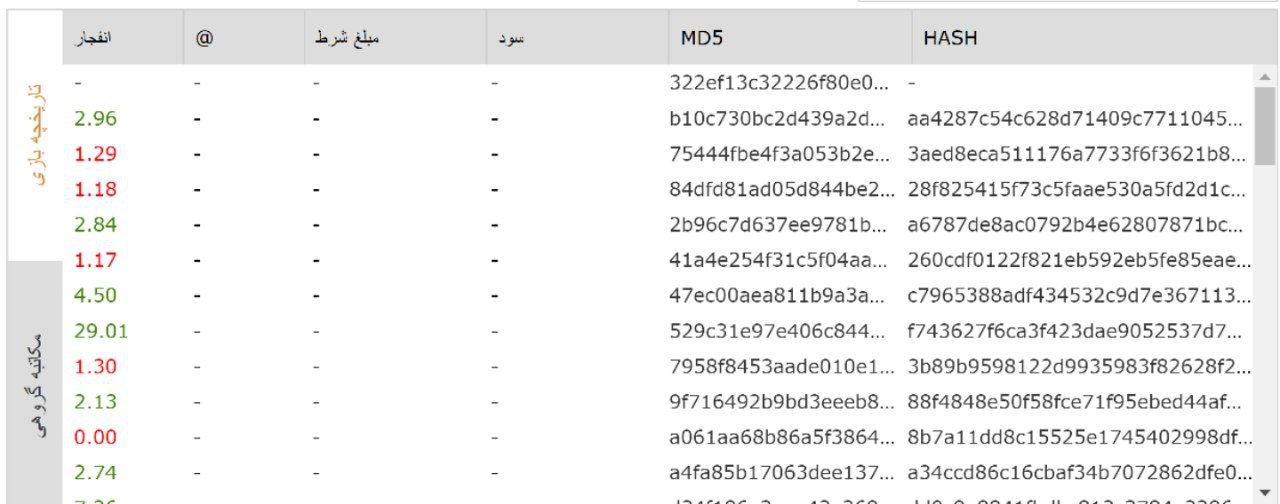Screen dimensions: 1280x504
Task: Click hash starting with aa4287c54c
Action: point(1077,119)
